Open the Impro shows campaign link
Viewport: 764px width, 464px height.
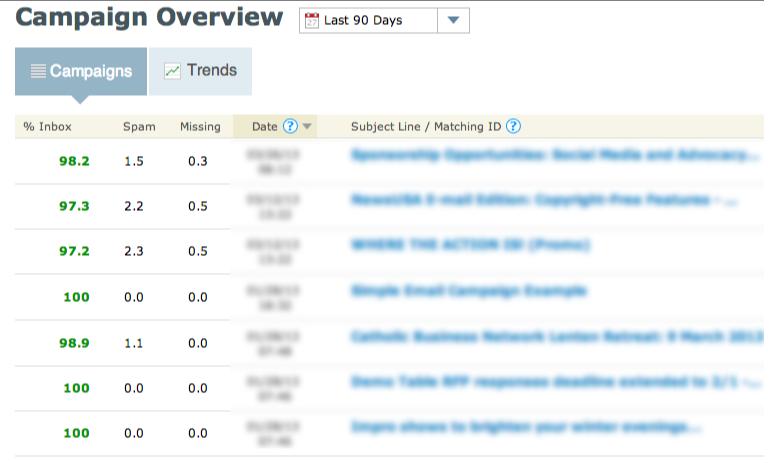(x=526, y=427)
